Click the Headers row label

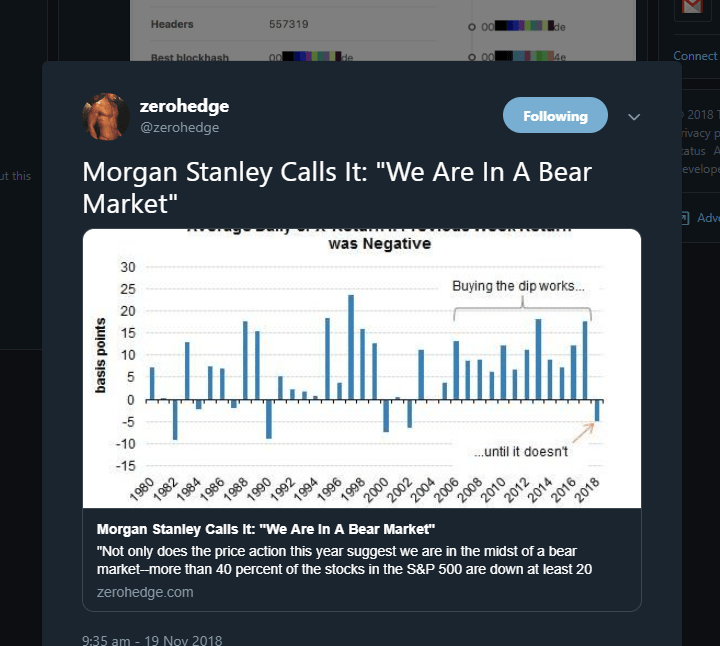[171, 23]
